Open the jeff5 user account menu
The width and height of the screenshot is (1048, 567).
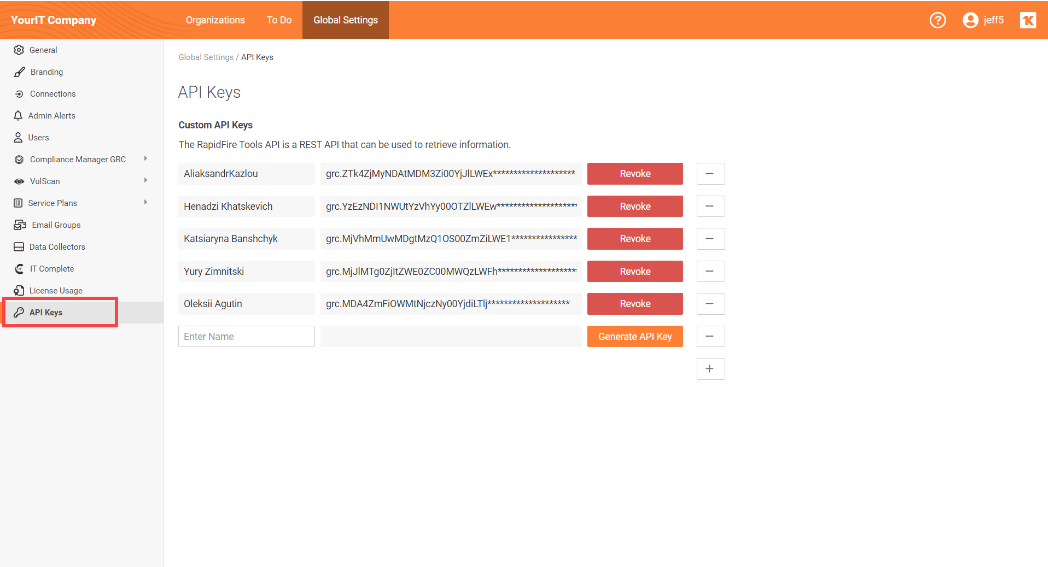point(982,20)
